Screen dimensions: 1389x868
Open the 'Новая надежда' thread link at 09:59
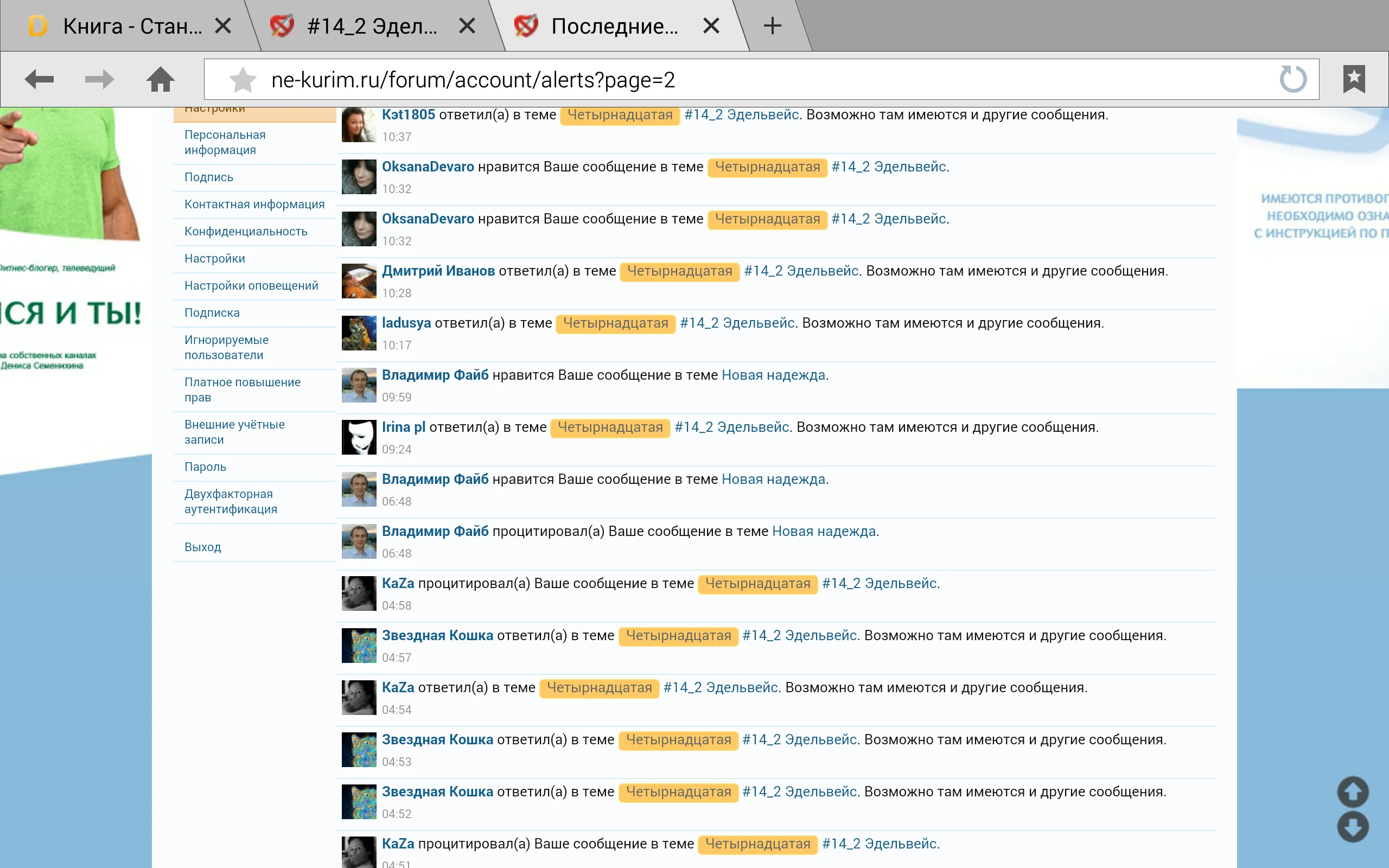[773, 375]
